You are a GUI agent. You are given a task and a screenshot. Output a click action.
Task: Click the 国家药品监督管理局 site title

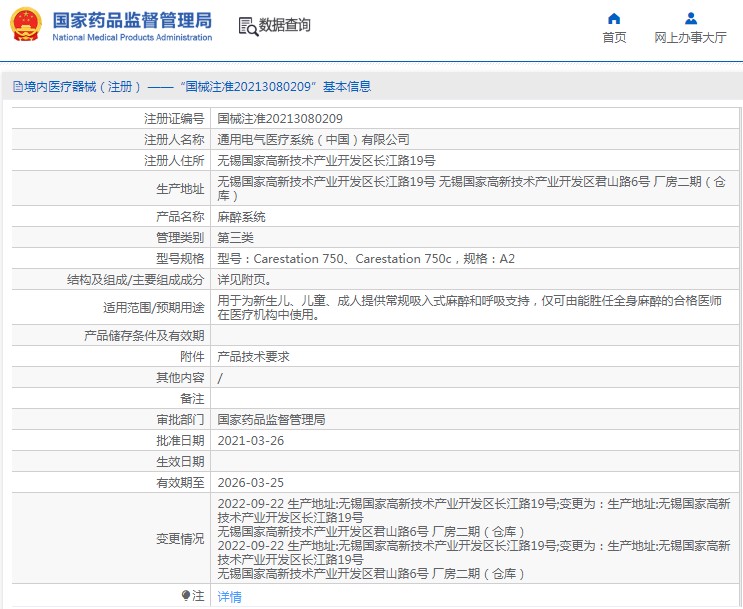[132, 20]
